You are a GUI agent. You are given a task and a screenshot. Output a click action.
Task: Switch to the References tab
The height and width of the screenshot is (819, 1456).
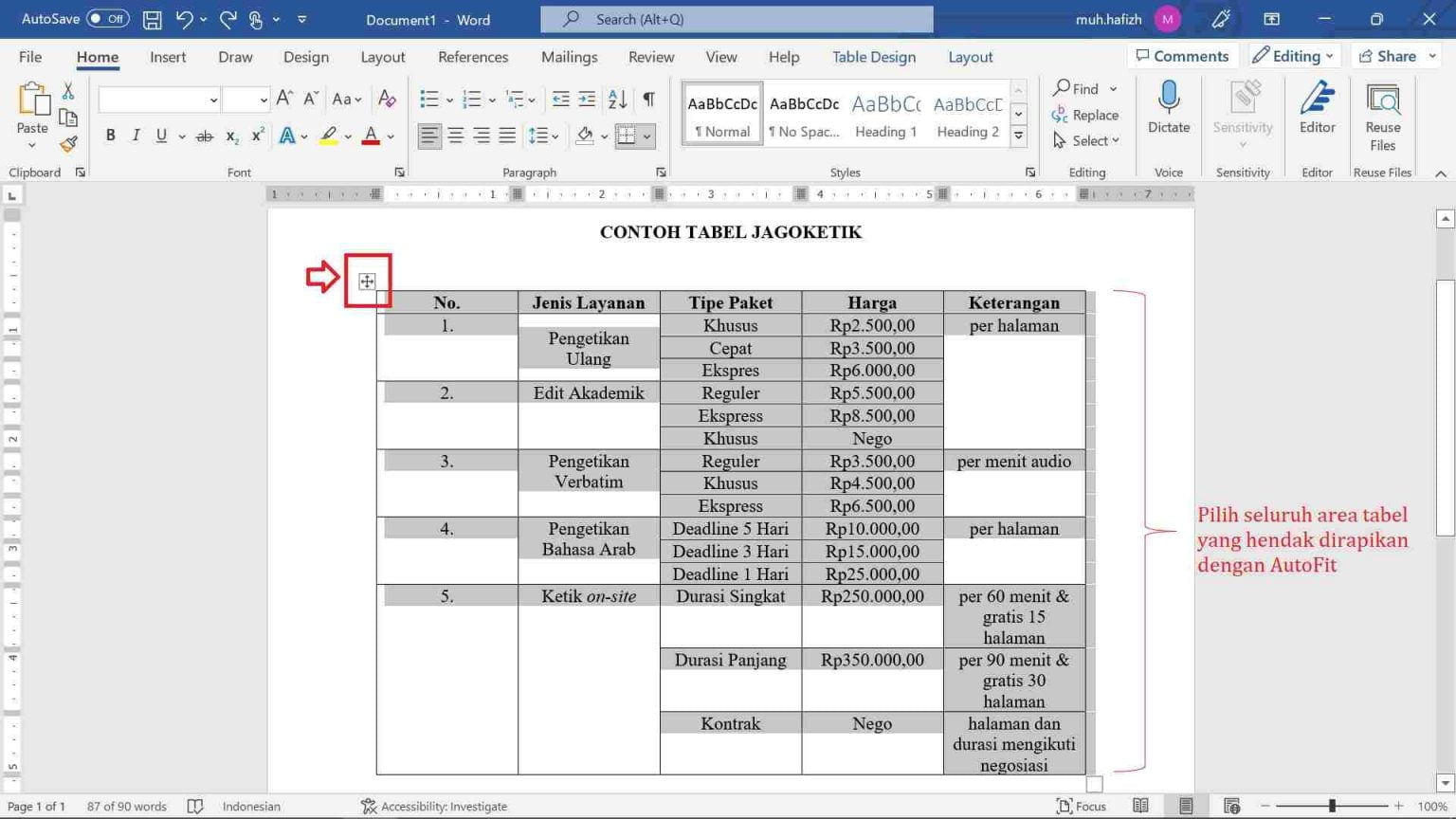(473, 57)
